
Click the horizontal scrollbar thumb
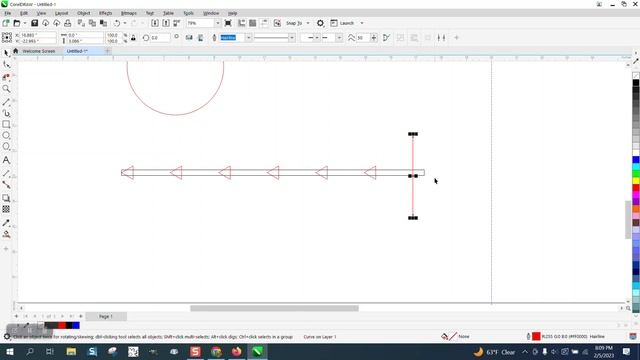pyautogui.click(x=274, y=308)
